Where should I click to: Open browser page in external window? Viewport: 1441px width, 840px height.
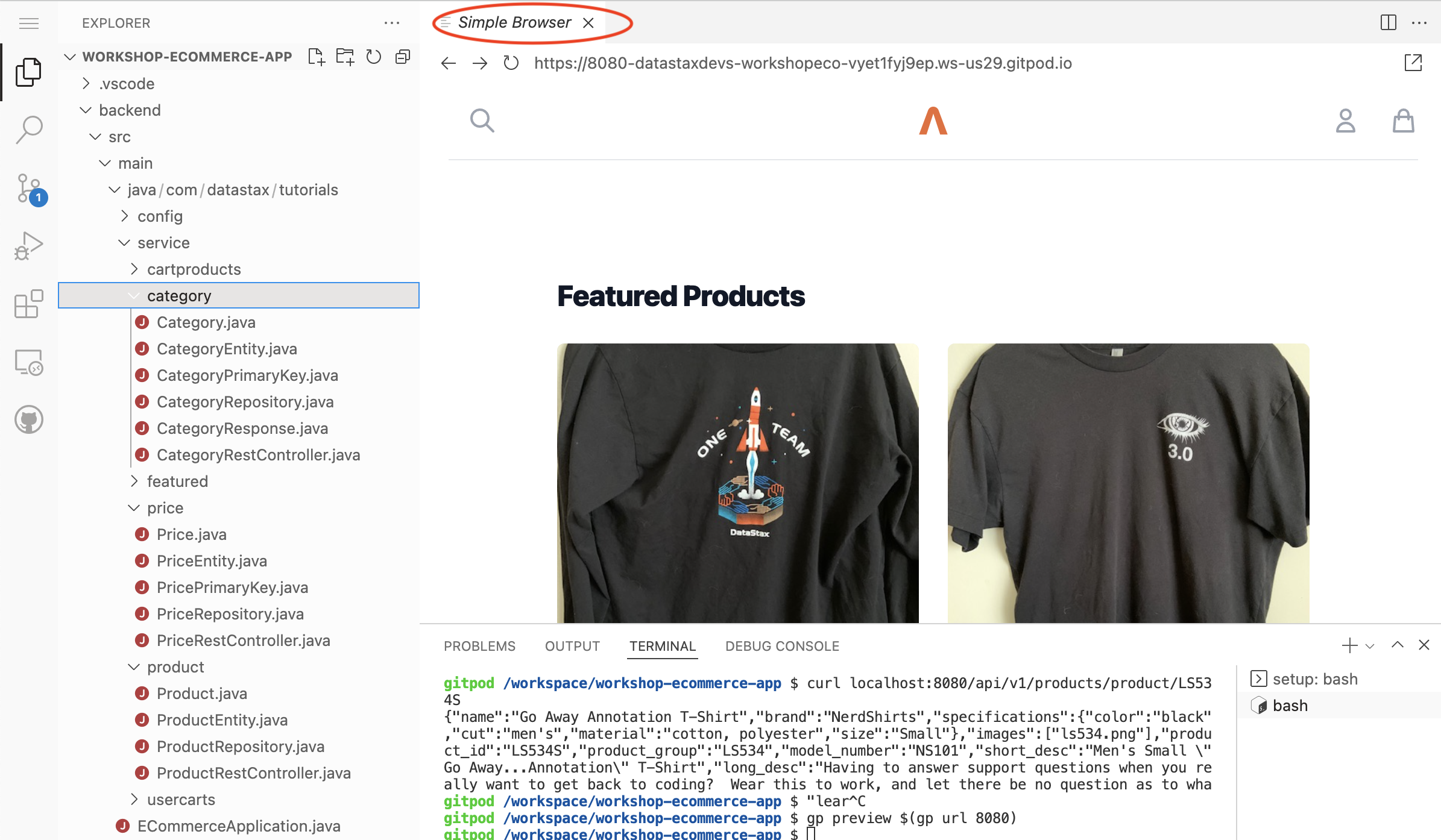(x=1413, y=63)
